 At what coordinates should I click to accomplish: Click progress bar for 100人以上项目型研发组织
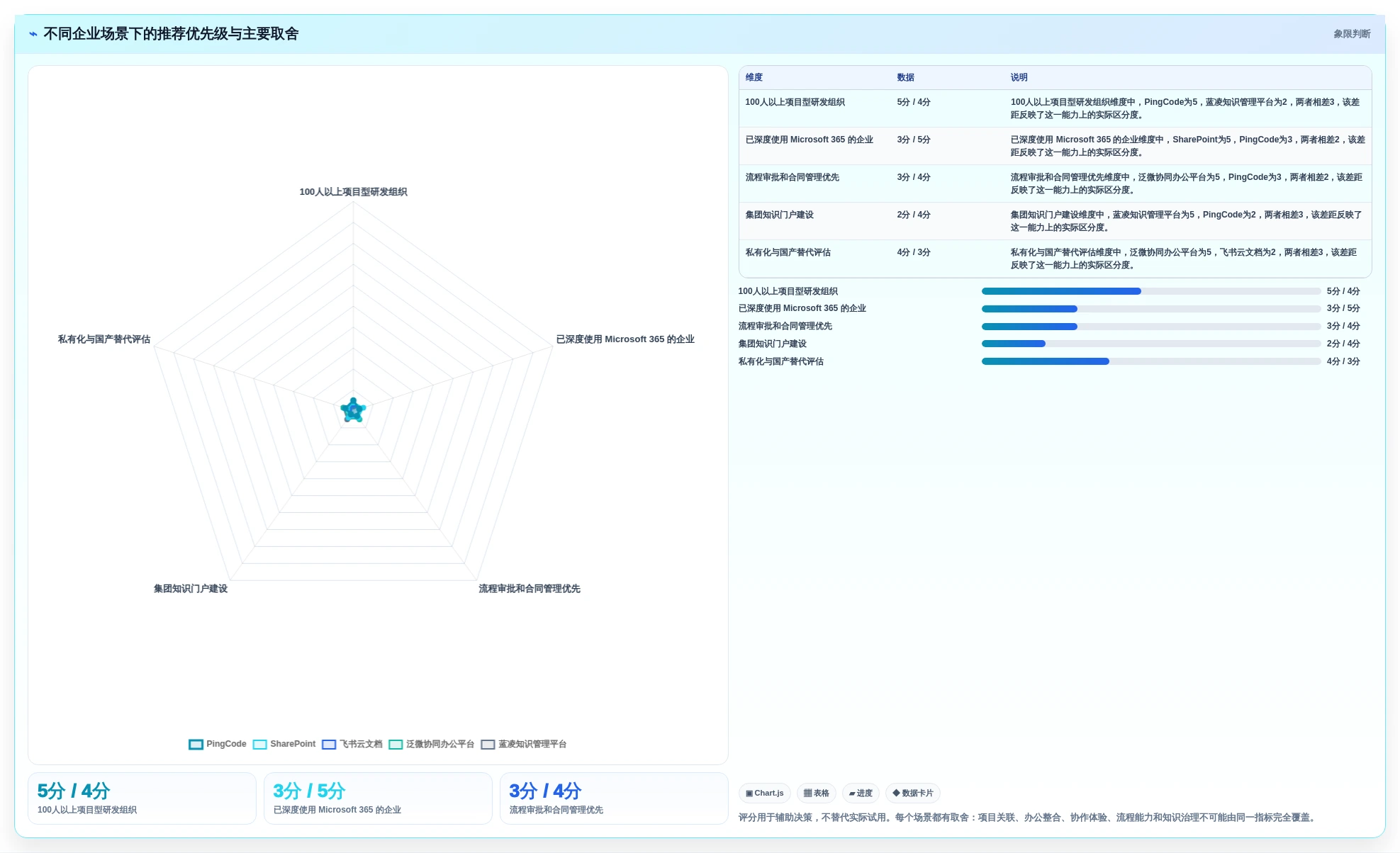[1151, 291]
